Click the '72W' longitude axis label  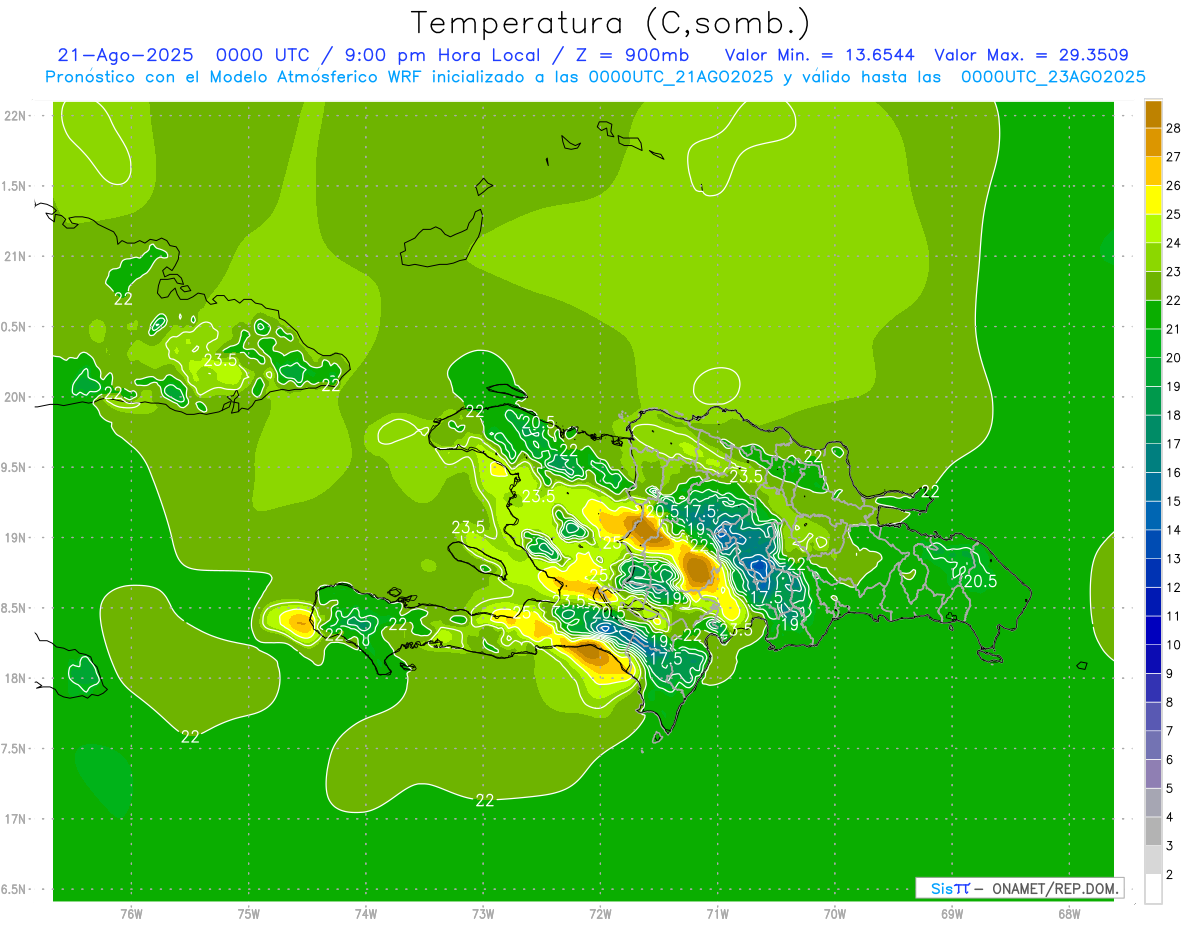pyautogui.click(x=601, y=913)
